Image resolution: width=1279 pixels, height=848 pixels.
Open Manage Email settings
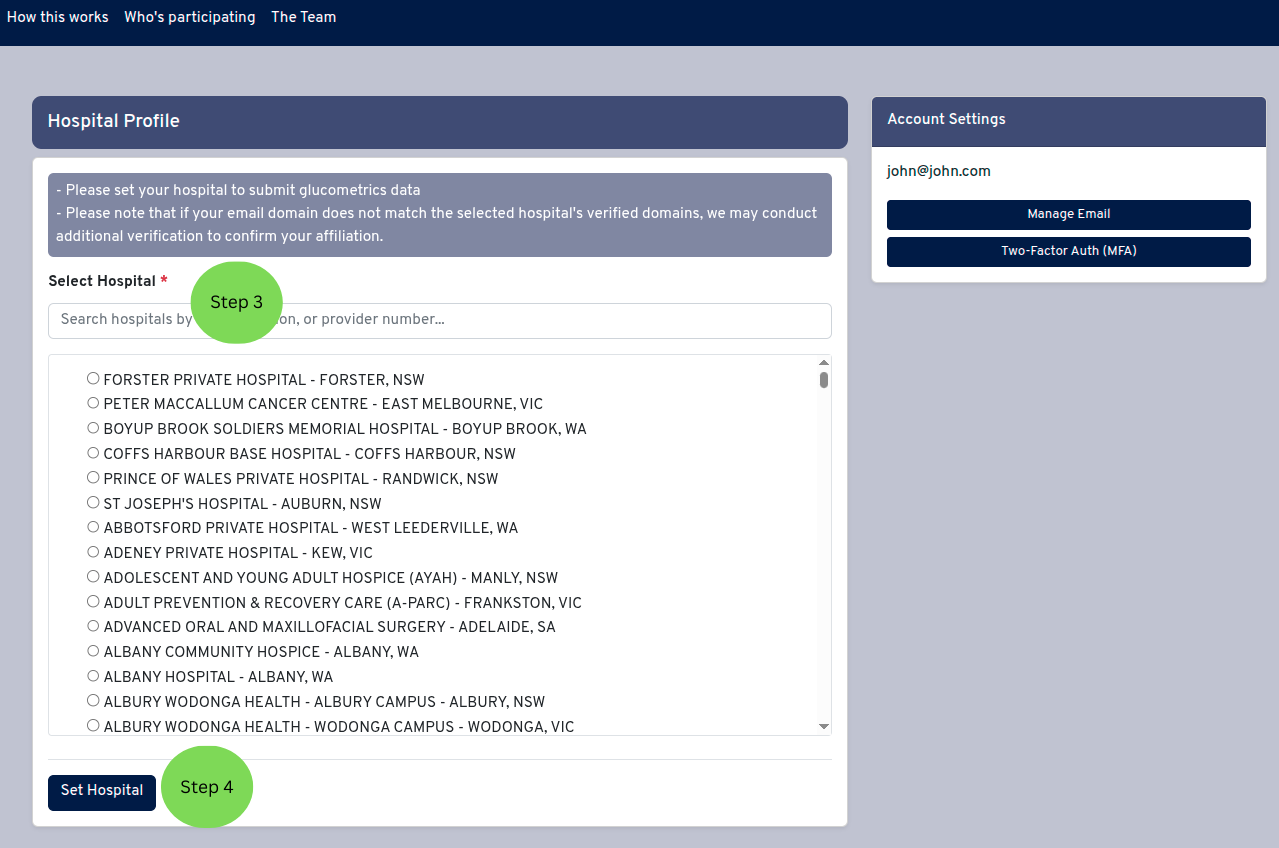tap(1068, 215)
